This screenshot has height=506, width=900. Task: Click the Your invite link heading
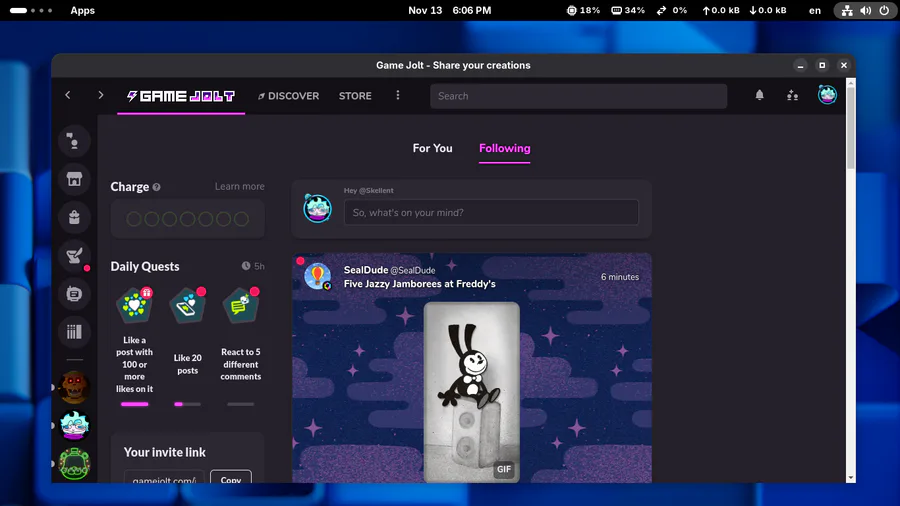165,452
